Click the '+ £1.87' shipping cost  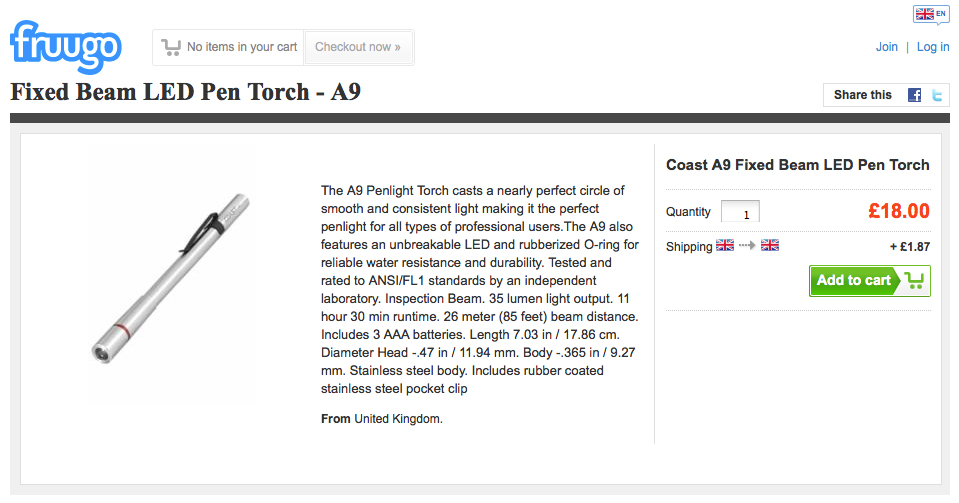coord(909,247)
